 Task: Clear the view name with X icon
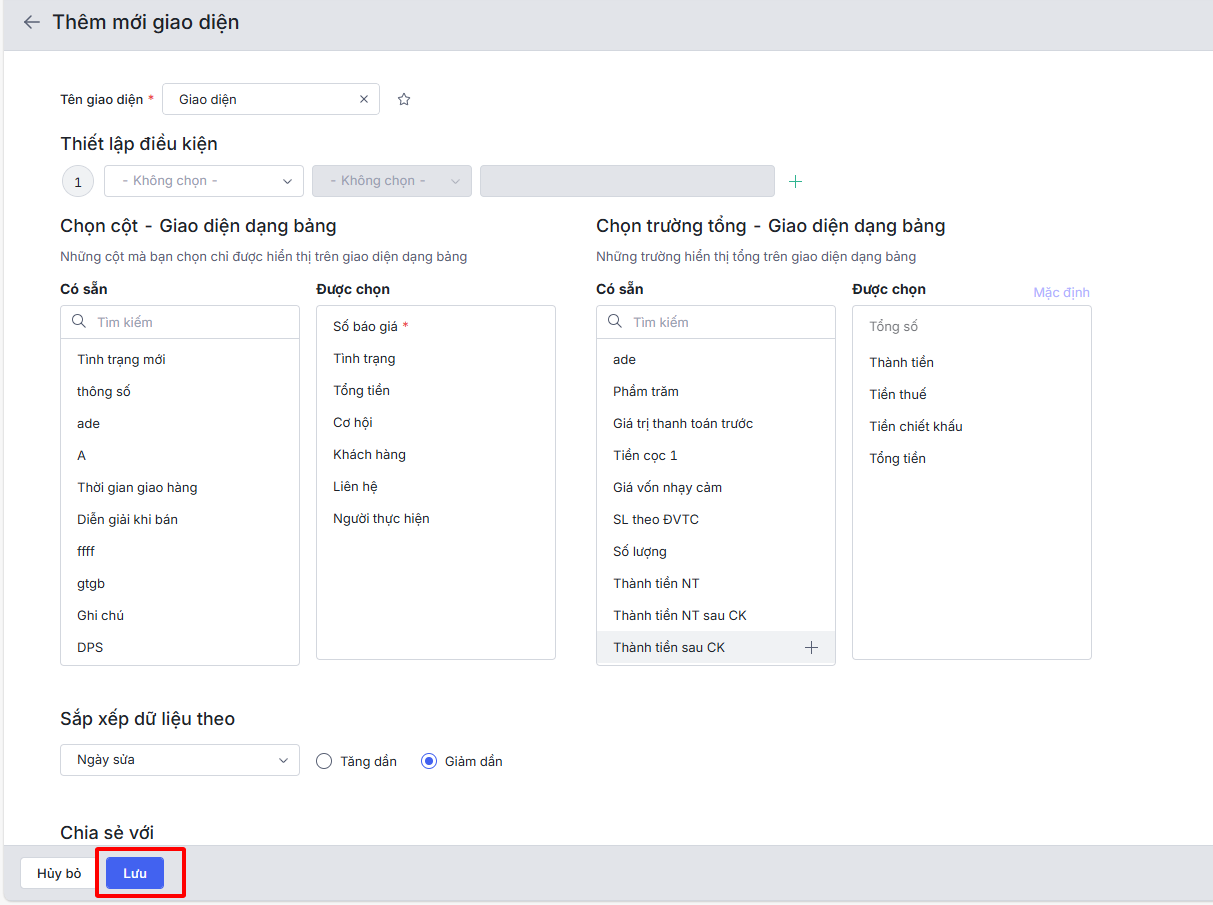[x=364, y=99]
